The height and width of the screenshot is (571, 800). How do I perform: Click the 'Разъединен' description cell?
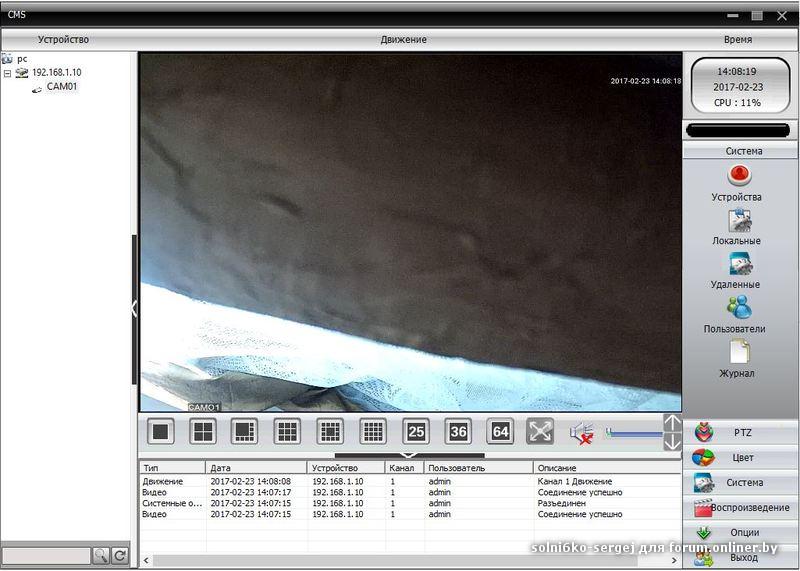click(x=561, y=503)
